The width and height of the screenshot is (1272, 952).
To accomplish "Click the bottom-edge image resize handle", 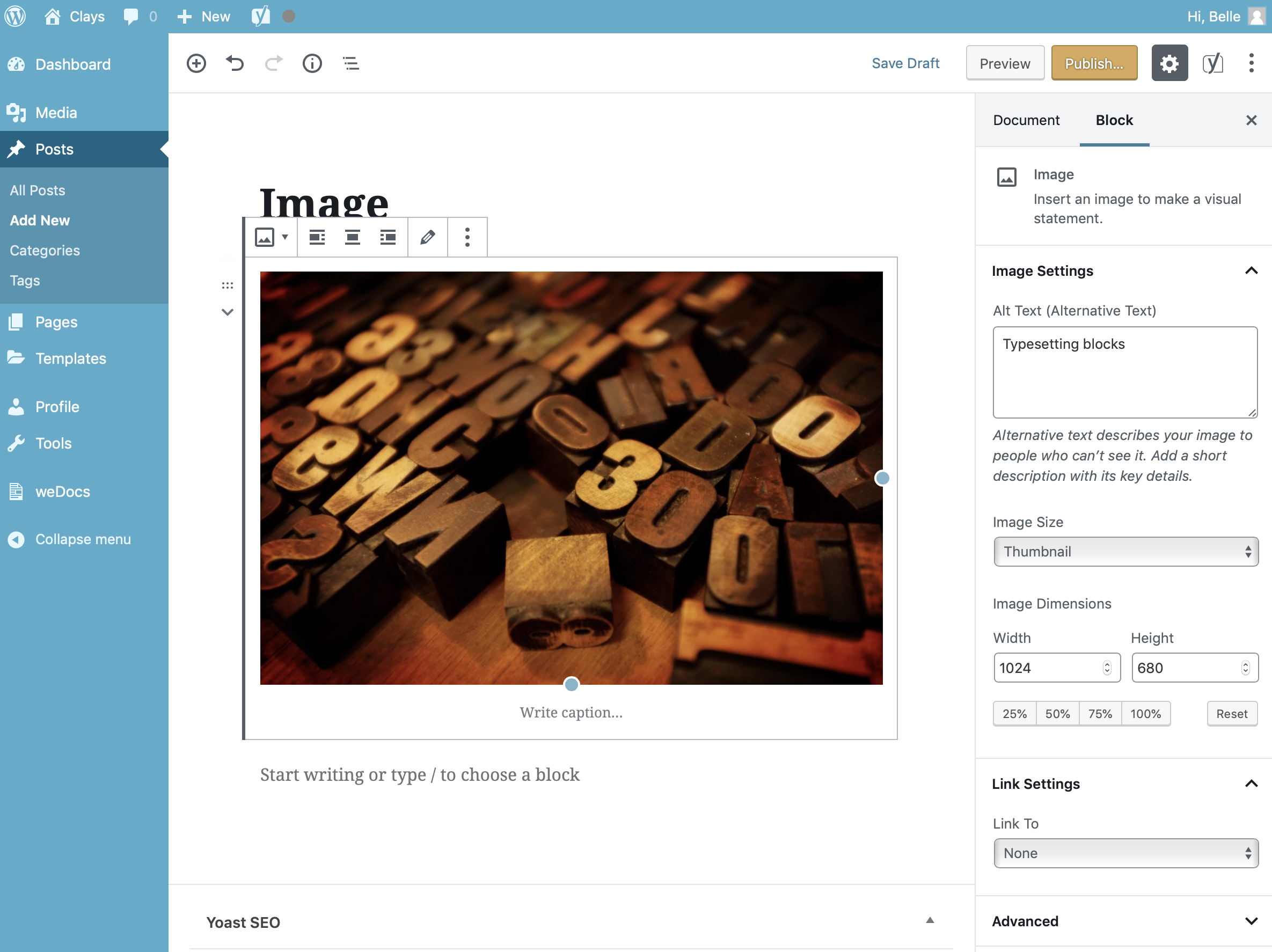I will point(571,684).
